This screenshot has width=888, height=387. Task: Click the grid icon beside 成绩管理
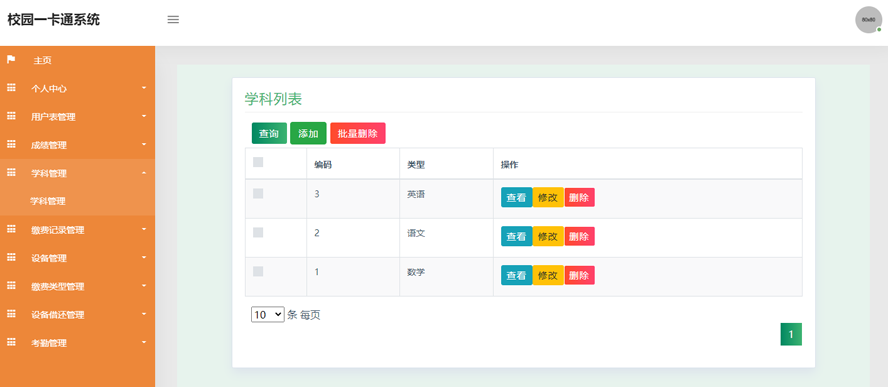11,144
